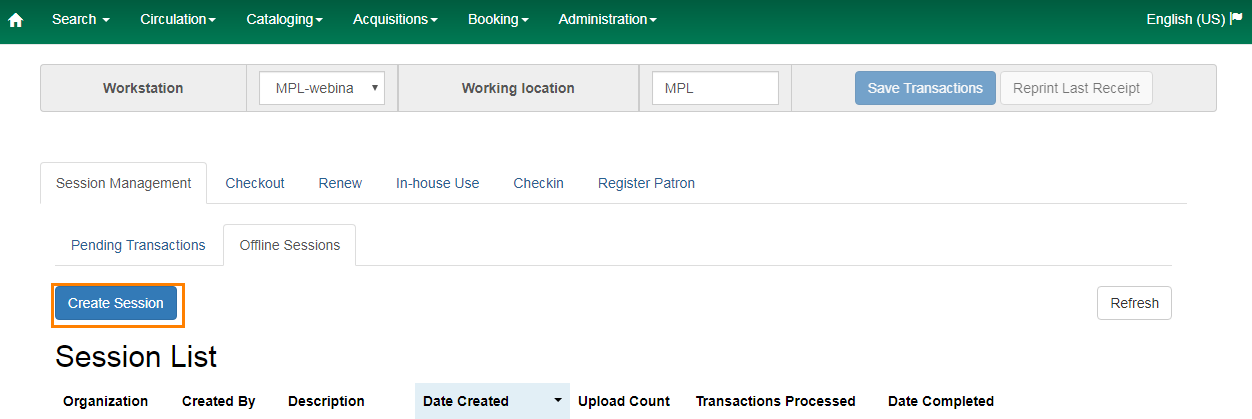Switch to the Checkout tab
Image resolution: width=1252 pixels, height=419 pixels.
coord(255,183)
